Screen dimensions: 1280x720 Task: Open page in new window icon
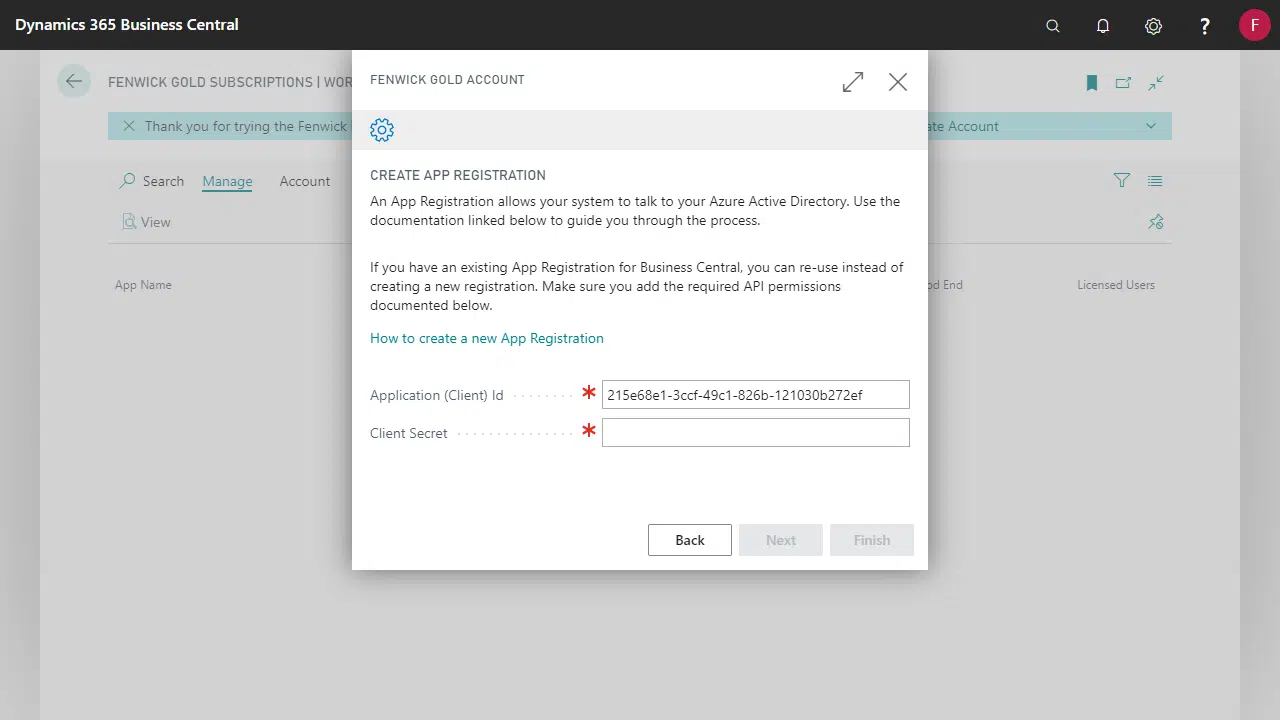(1123, 83)
